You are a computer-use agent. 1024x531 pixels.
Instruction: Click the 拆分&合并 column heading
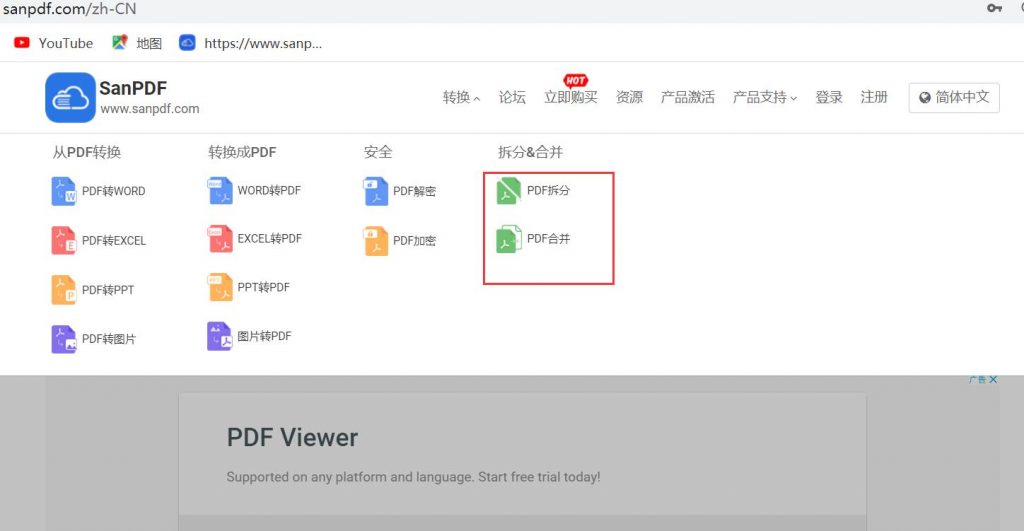(530, 152)
